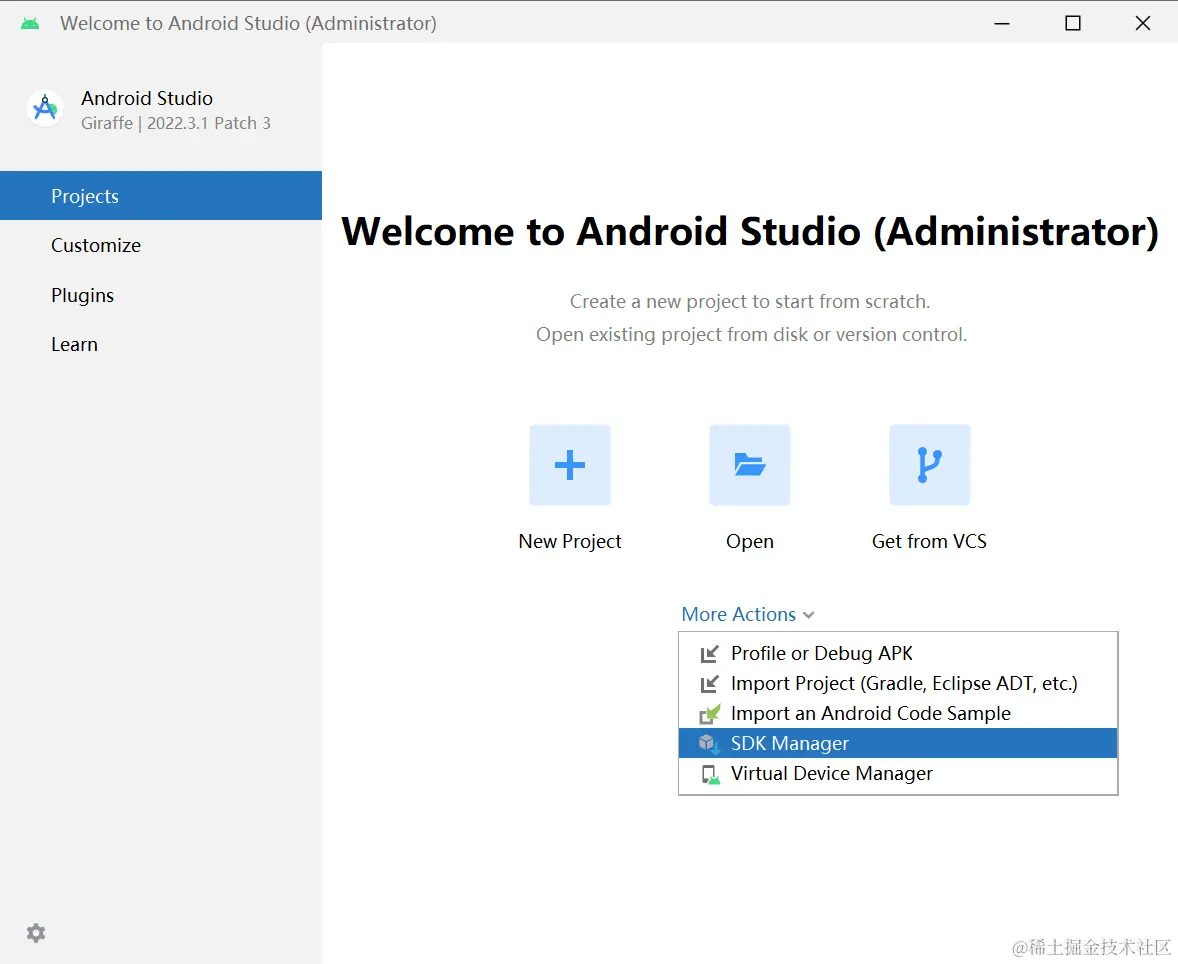Click the Welcome to Android Studio heading
The width and height of the screenshot is (1178, 964).
[x=750, y=231]
